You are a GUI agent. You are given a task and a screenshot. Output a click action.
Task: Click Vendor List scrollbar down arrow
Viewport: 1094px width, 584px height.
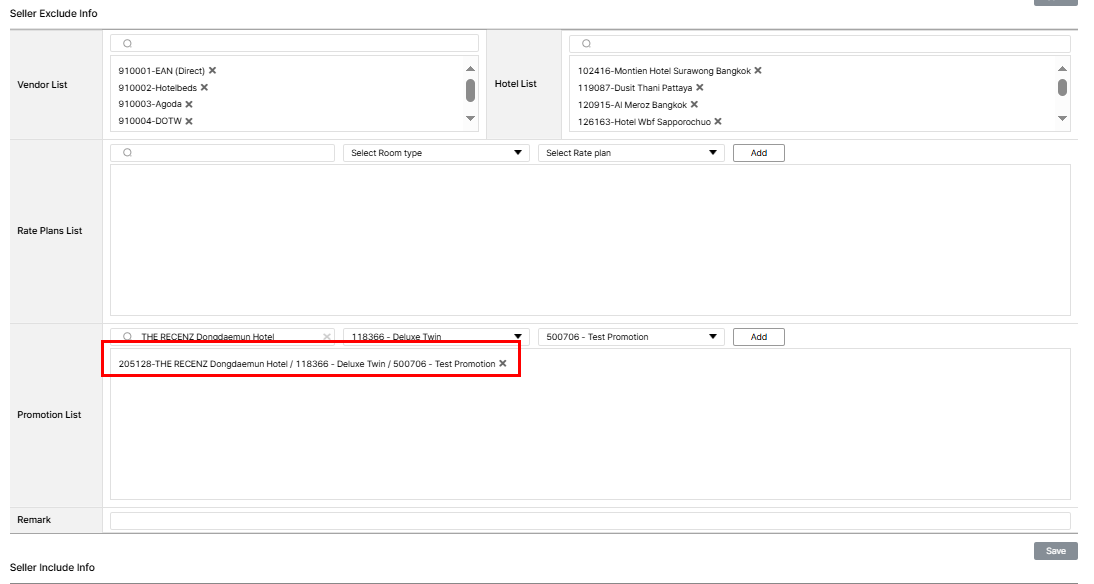coord(470,119)
